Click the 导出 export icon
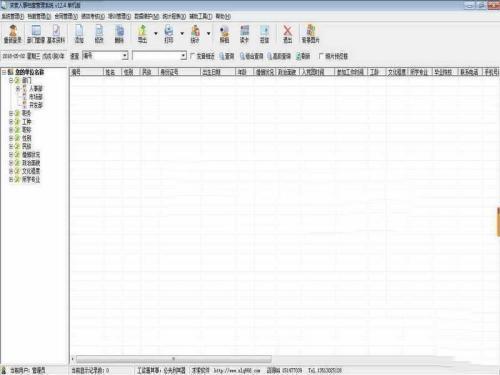Viewport: 500px width, 375px height. pyautogui.click(x=142, y=34)
